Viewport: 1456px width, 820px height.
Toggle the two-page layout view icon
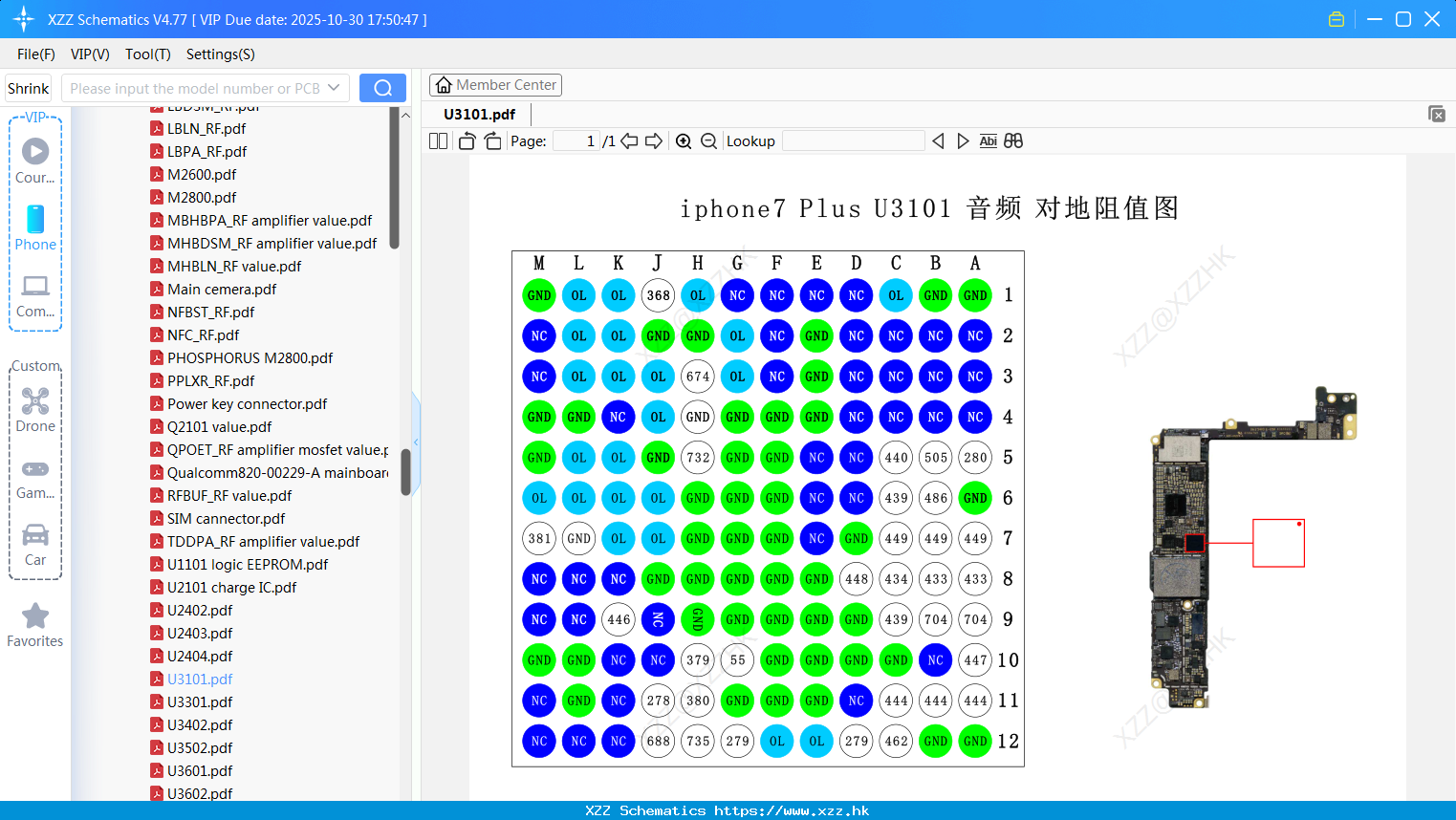point(438,141)
